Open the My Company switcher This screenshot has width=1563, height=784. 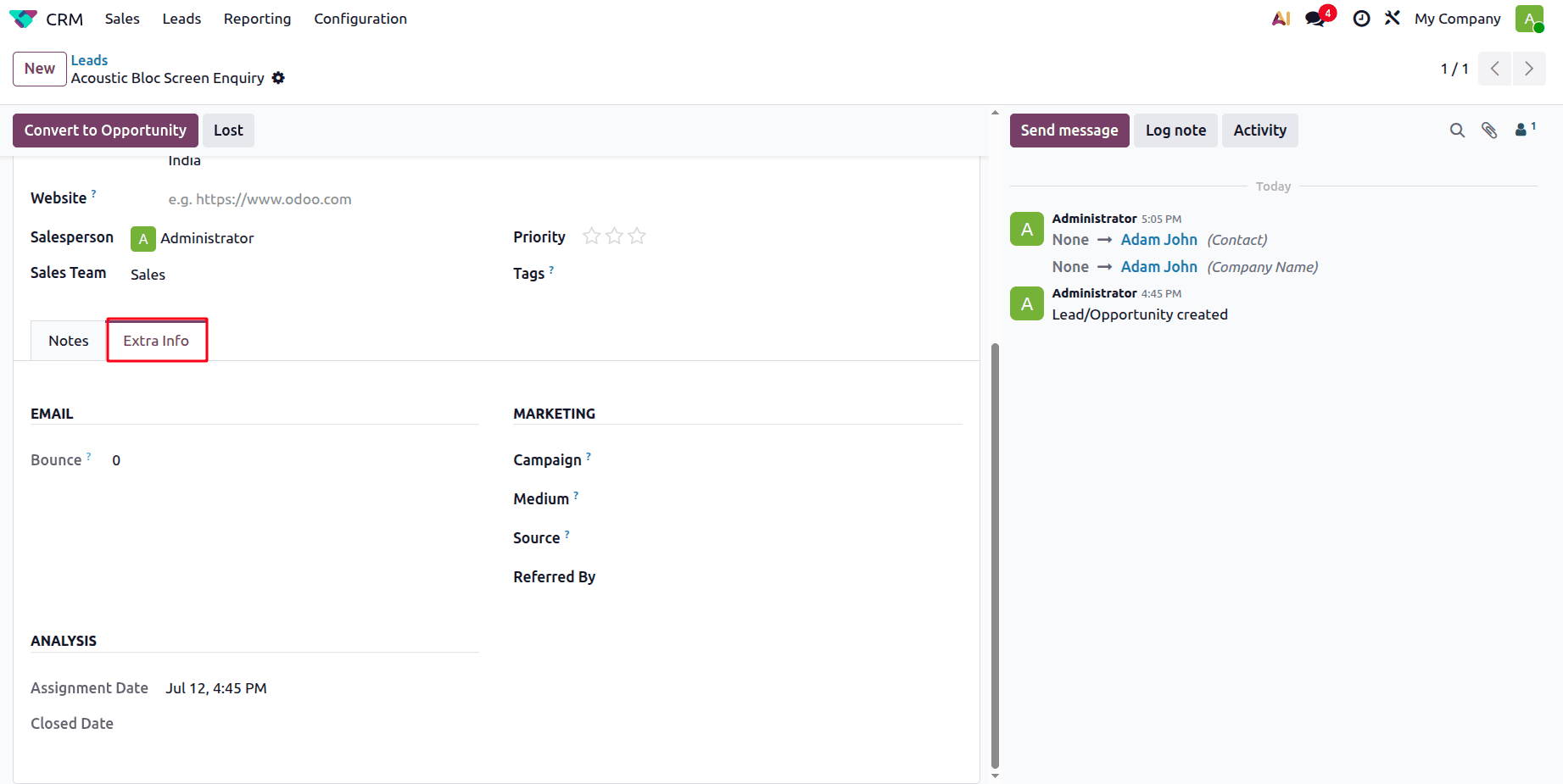1457,19
